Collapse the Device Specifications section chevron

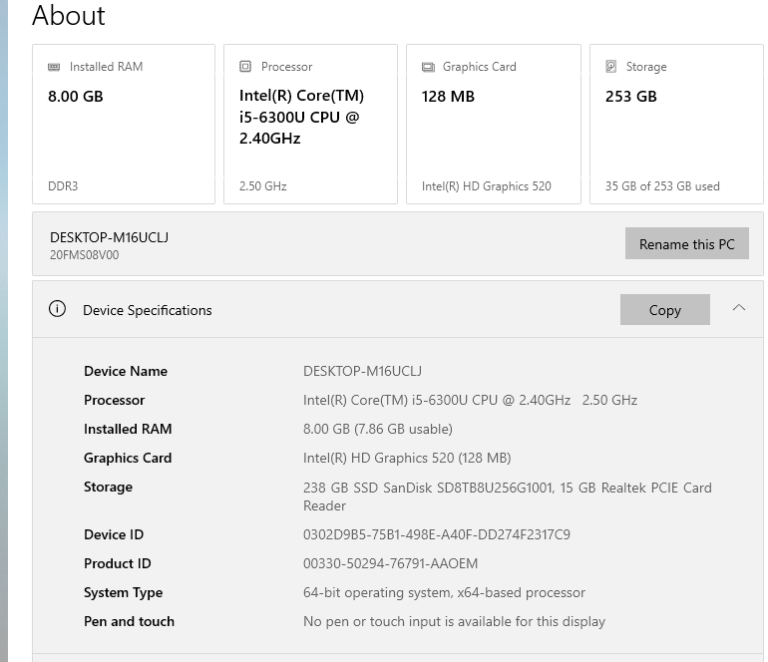click(x=737, y=309)
